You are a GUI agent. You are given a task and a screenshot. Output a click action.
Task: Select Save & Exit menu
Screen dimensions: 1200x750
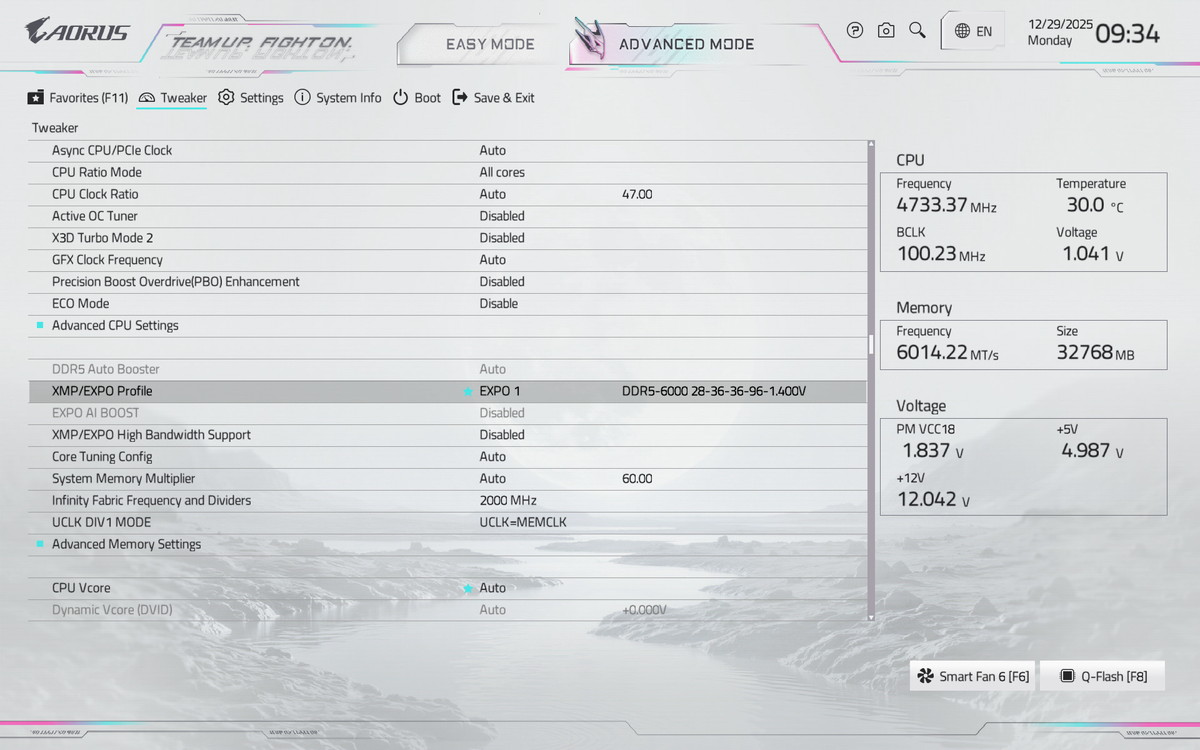coord(494,98)
